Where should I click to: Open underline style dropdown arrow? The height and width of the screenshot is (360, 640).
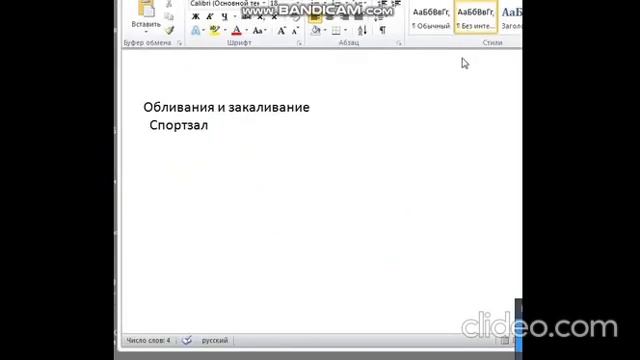pos(235,17)
